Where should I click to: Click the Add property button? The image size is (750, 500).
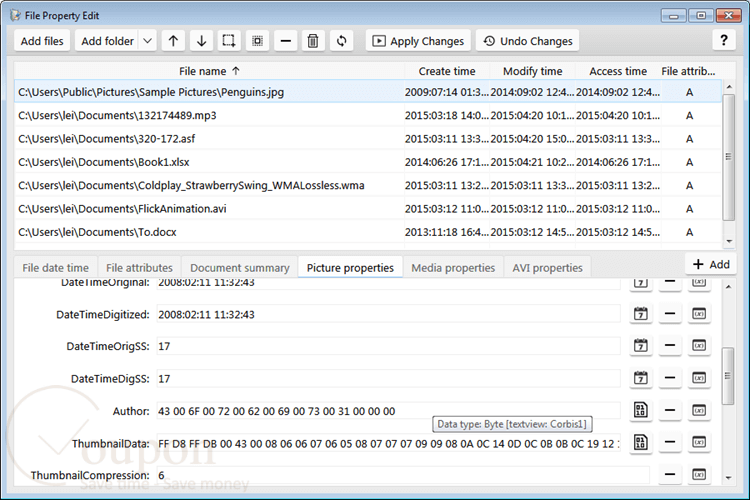[x=711, y=264]
